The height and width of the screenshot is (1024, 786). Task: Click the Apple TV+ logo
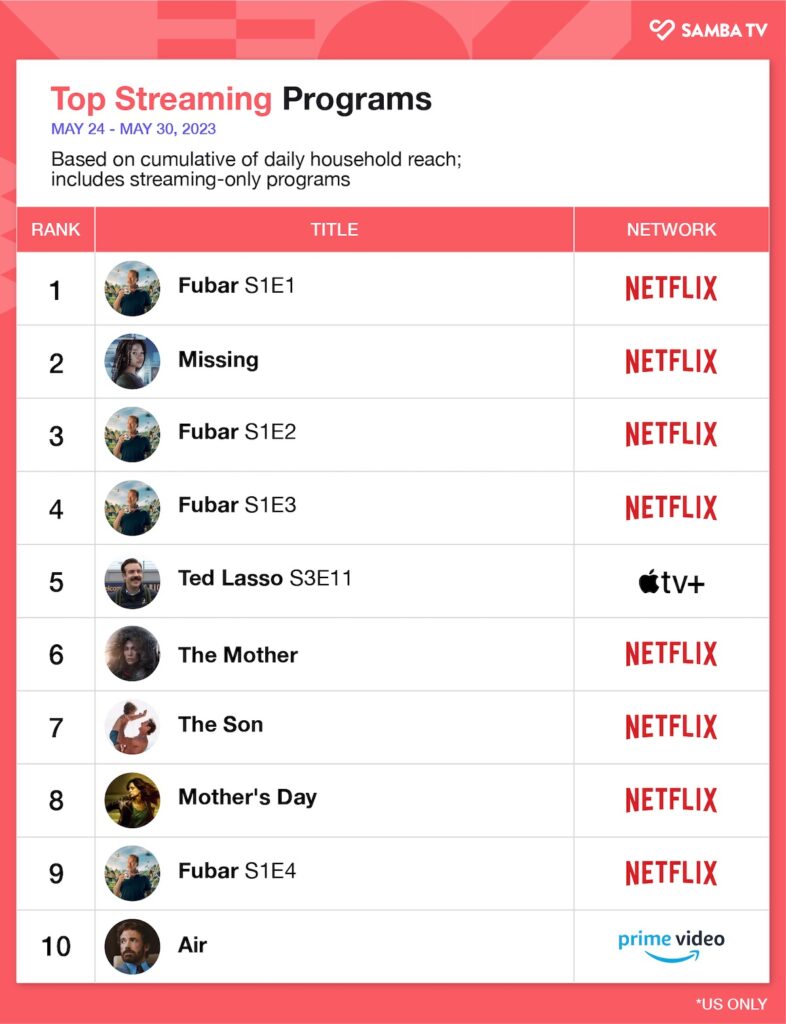click(671, 582)
